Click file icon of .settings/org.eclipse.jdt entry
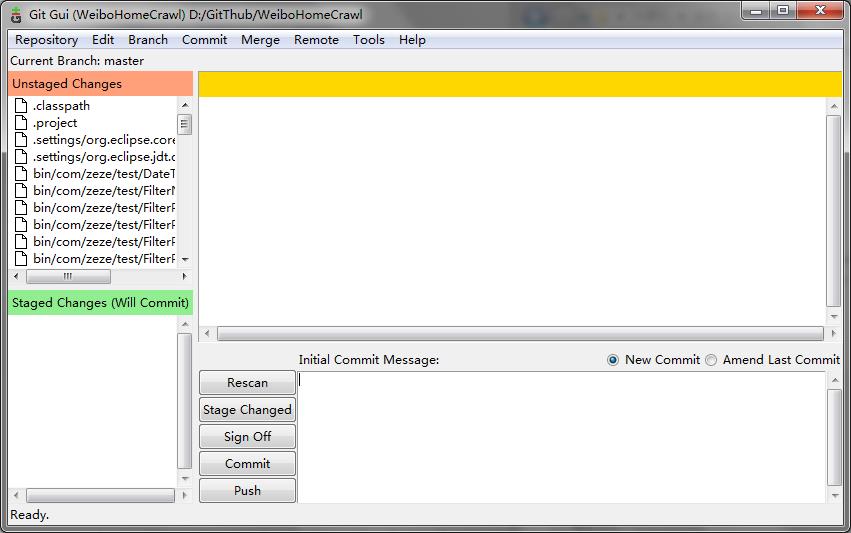This screenshot has width=851, height=533. (21, 156)
